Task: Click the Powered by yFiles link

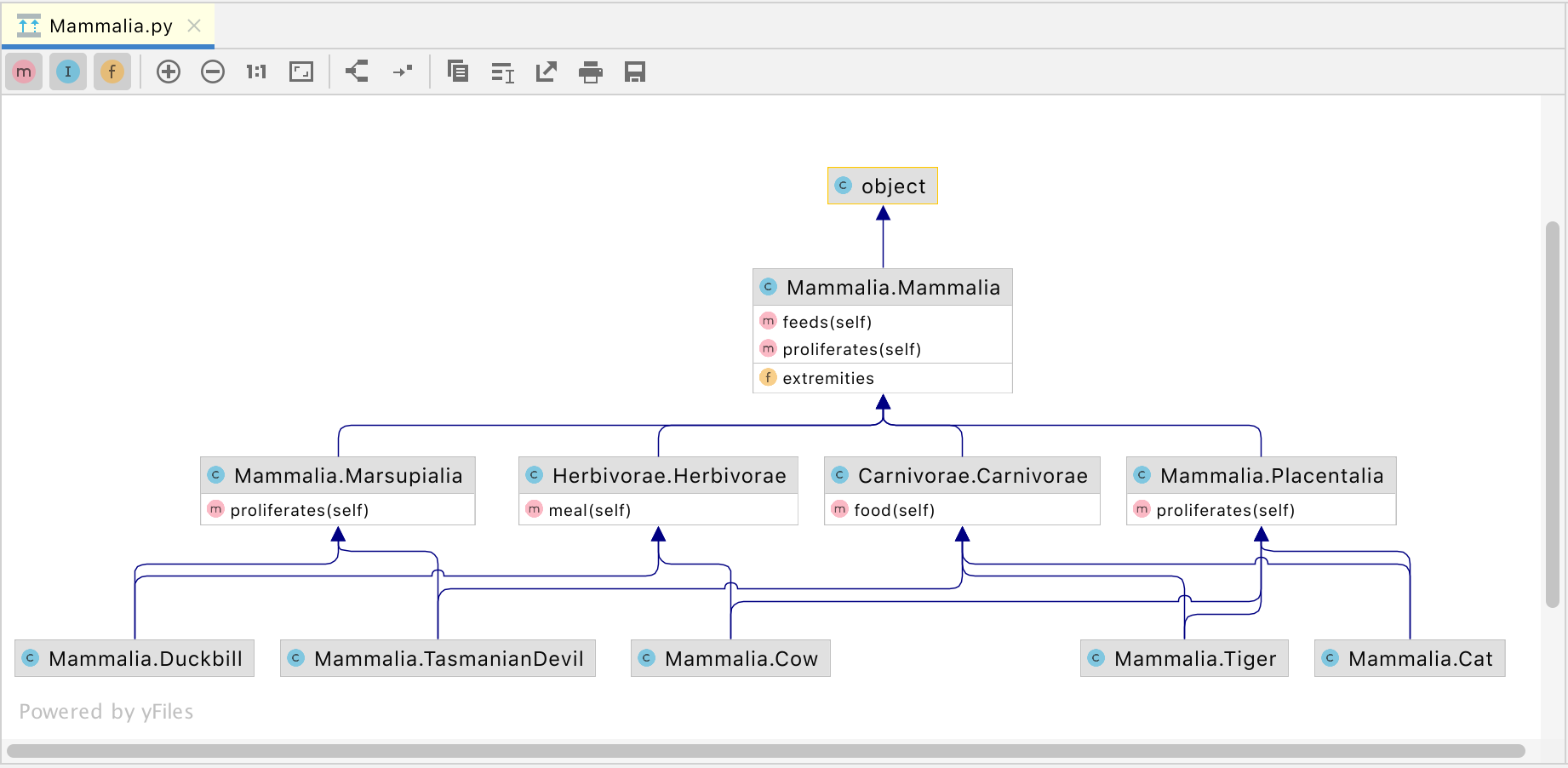Action: pos(108,712)
